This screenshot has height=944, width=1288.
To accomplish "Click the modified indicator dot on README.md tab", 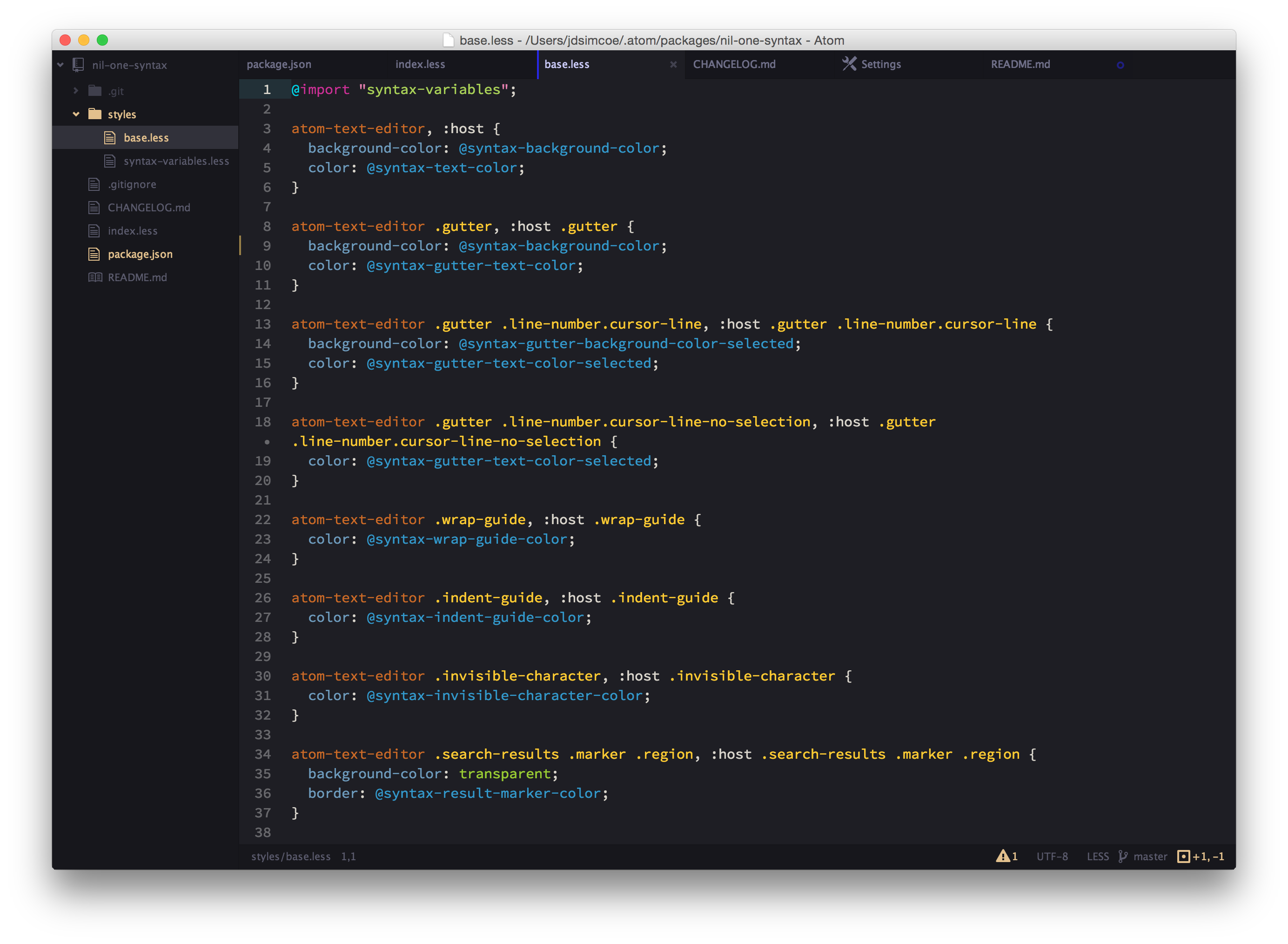I will (1120, 65).
